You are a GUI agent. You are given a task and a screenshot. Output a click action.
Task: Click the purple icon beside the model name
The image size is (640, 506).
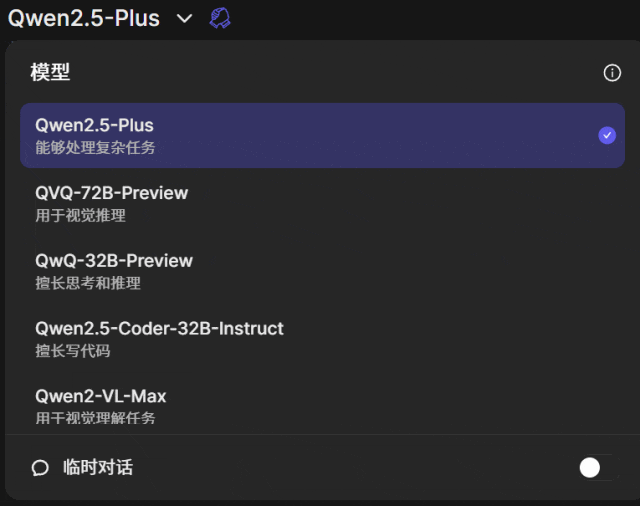click(220, 18)
